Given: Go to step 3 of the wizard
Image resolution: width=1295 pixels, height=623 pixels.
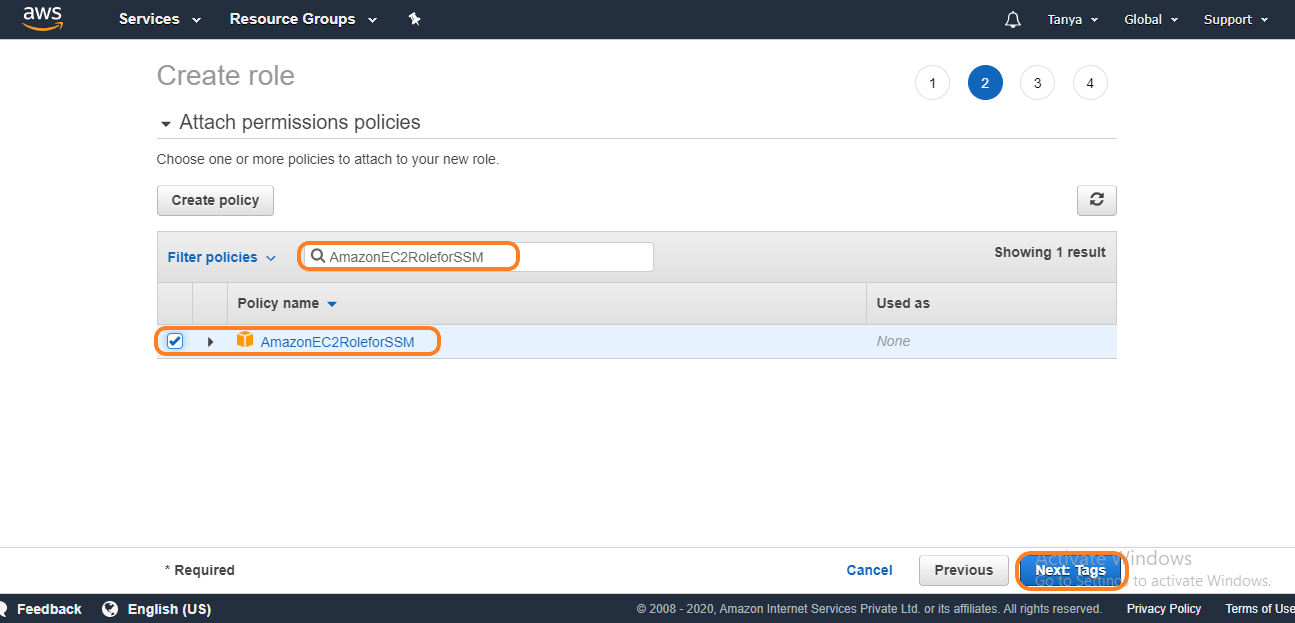Looking at the screenshot, I should click(x=1037, y=83).
